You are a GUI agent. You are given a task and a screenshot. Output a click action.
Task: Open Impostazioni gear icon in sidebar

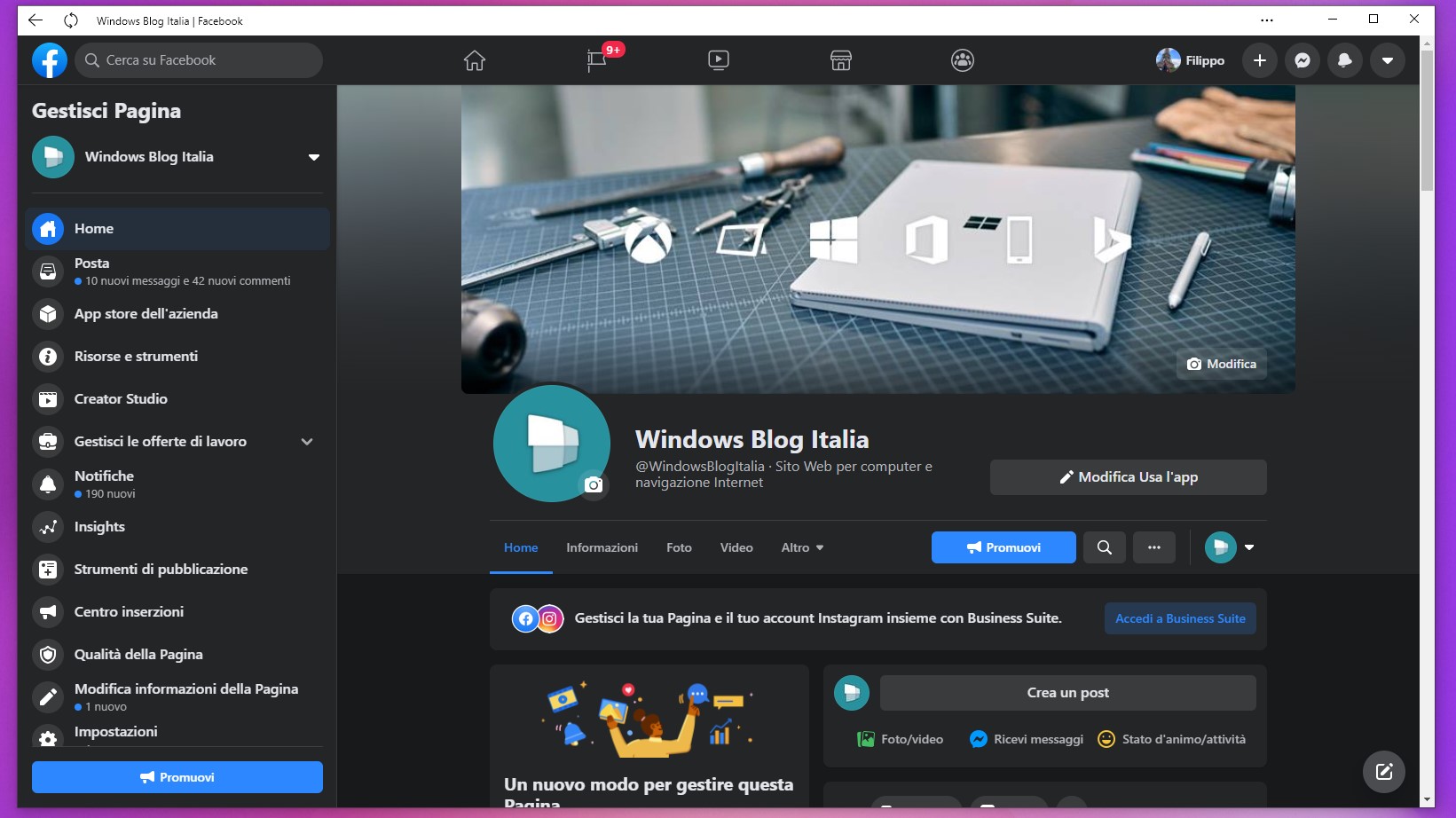point(48,736)
